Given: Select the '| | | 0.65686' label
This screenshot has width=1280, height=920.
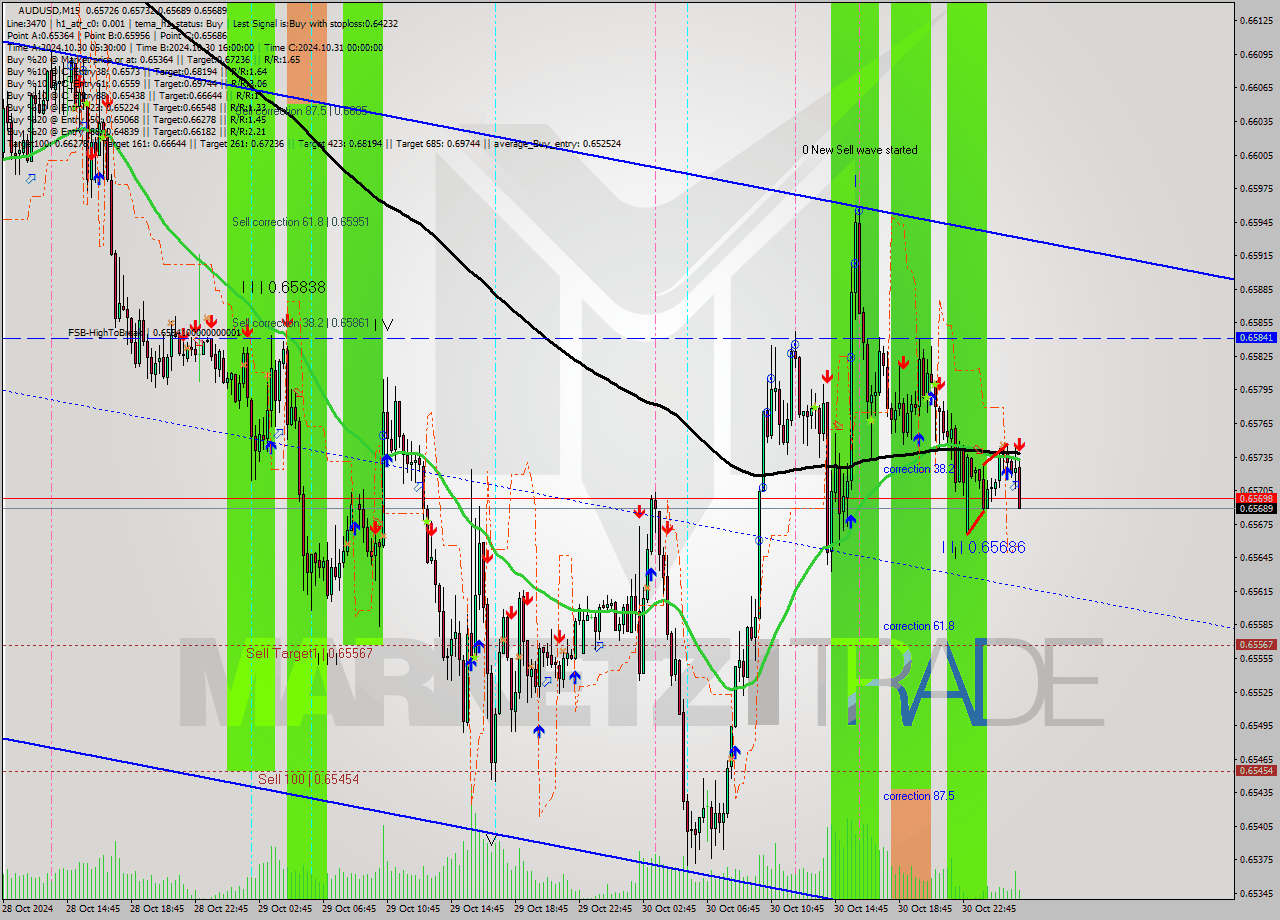Looking at the screenshot, I should tap(984, 547).
